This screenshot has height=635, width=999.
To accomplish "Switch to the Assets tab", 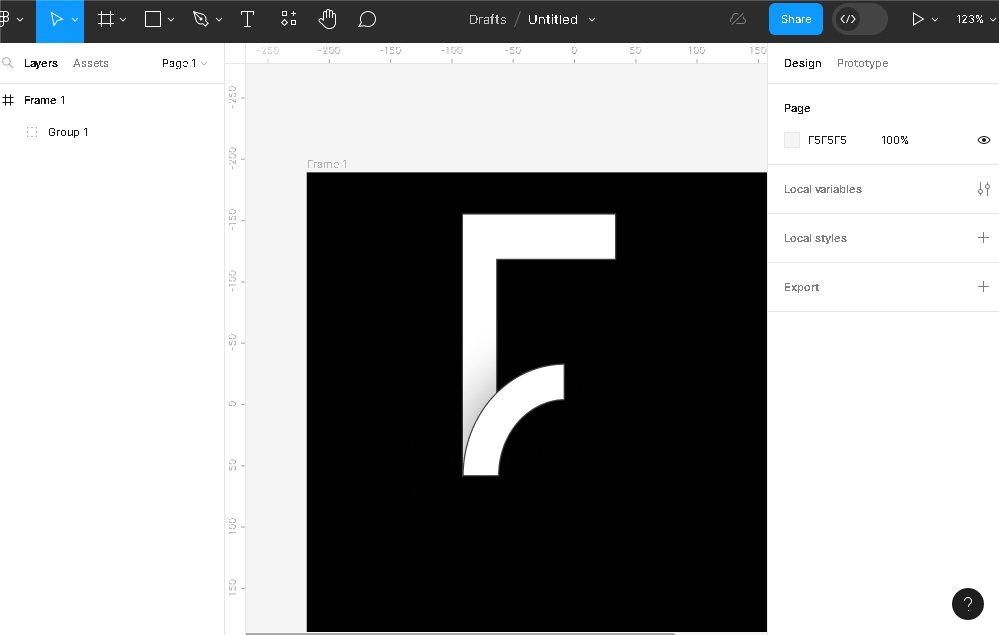I will point(90,63).
